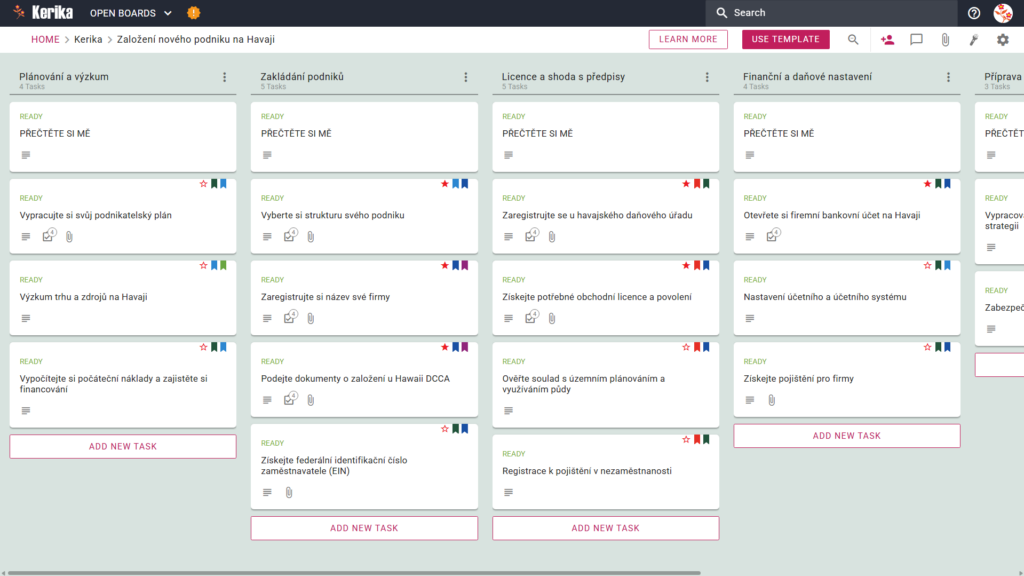The height and width of the screenshot is (576, 1024).
Task: Open the user profile avatar
Action: pyautogui.click(x=1003, y=12)
